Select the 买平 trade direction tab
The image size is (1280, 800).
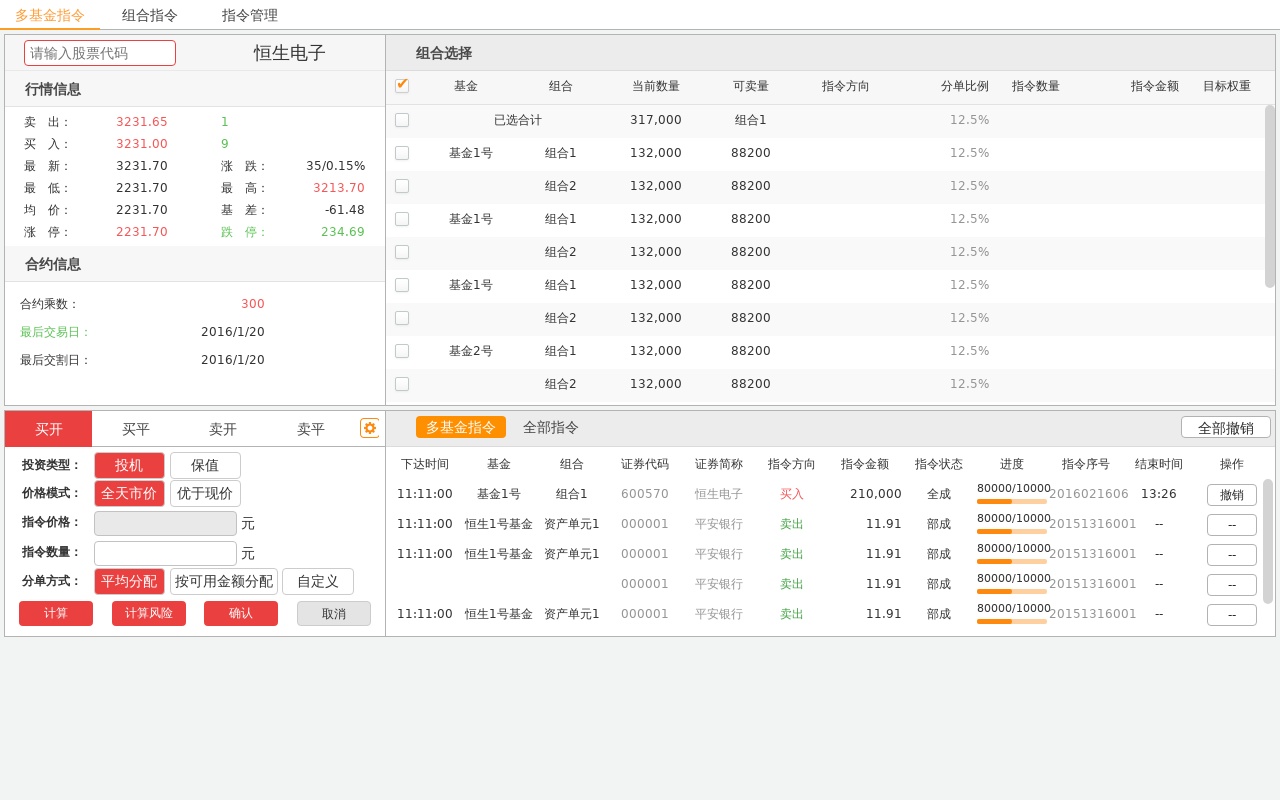tap(136, 429)
